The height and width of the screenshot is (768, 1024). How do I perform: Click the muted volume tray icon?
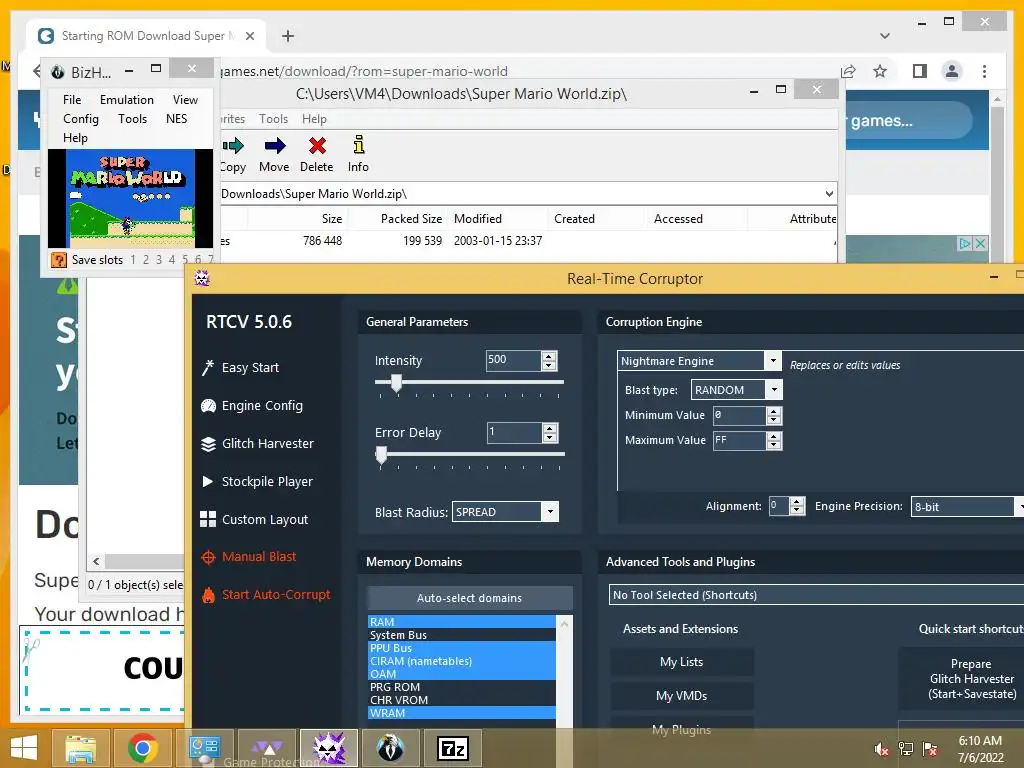click(882, 749)
